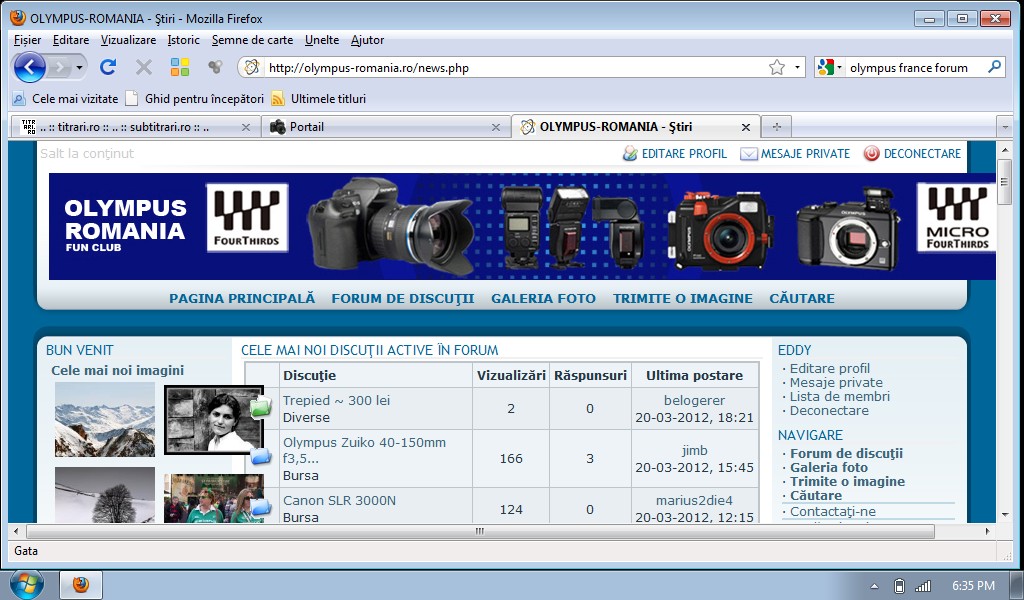Click the horizontal scrollbar thumb
This screenshot has height=600, width=1024.
pyautogui.click(x=480, y=531)
